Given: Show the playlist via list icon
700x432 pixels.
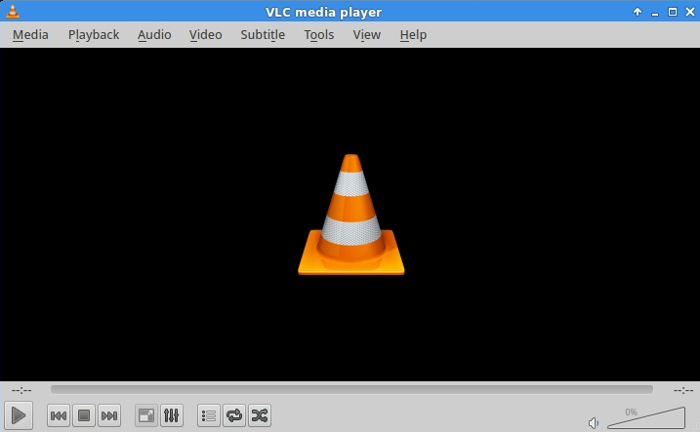Looking at the screenshot, I should (208, 416).
